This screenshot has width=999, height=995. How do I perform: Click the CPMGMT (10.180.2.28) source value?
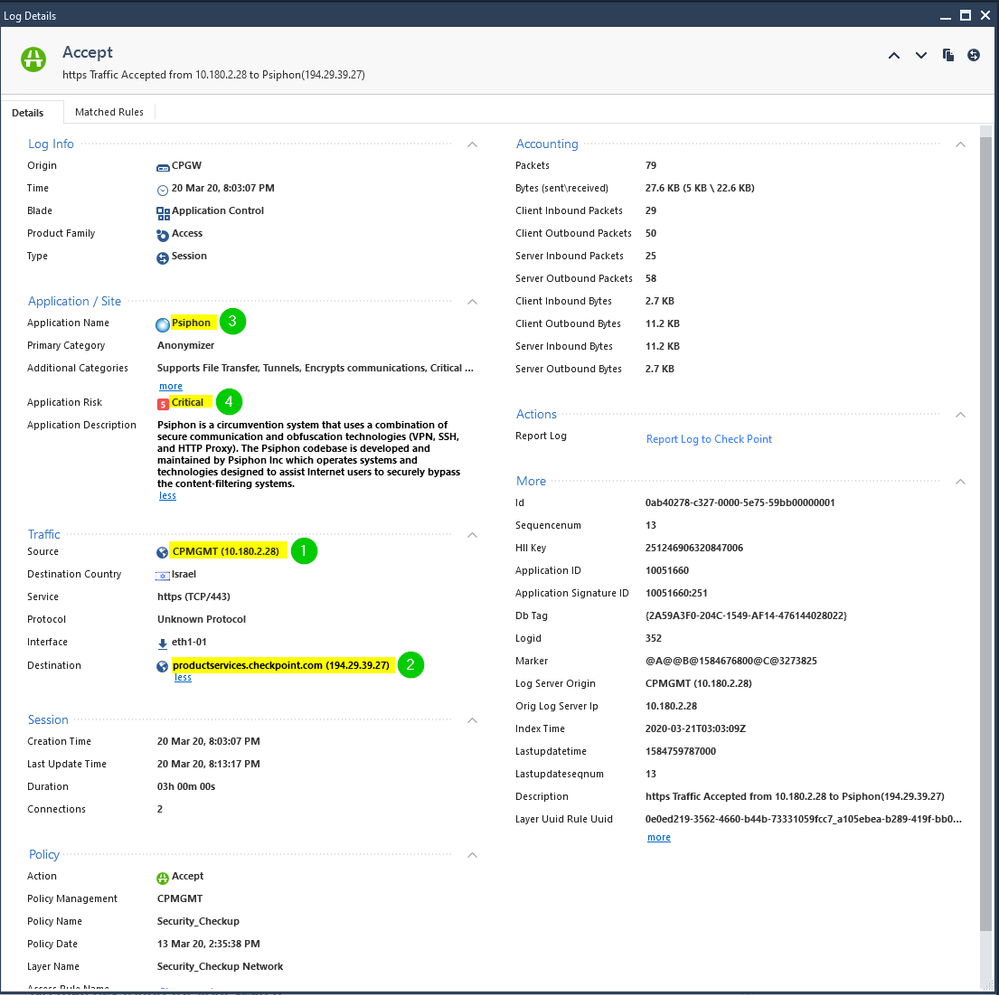pos(226,551)
